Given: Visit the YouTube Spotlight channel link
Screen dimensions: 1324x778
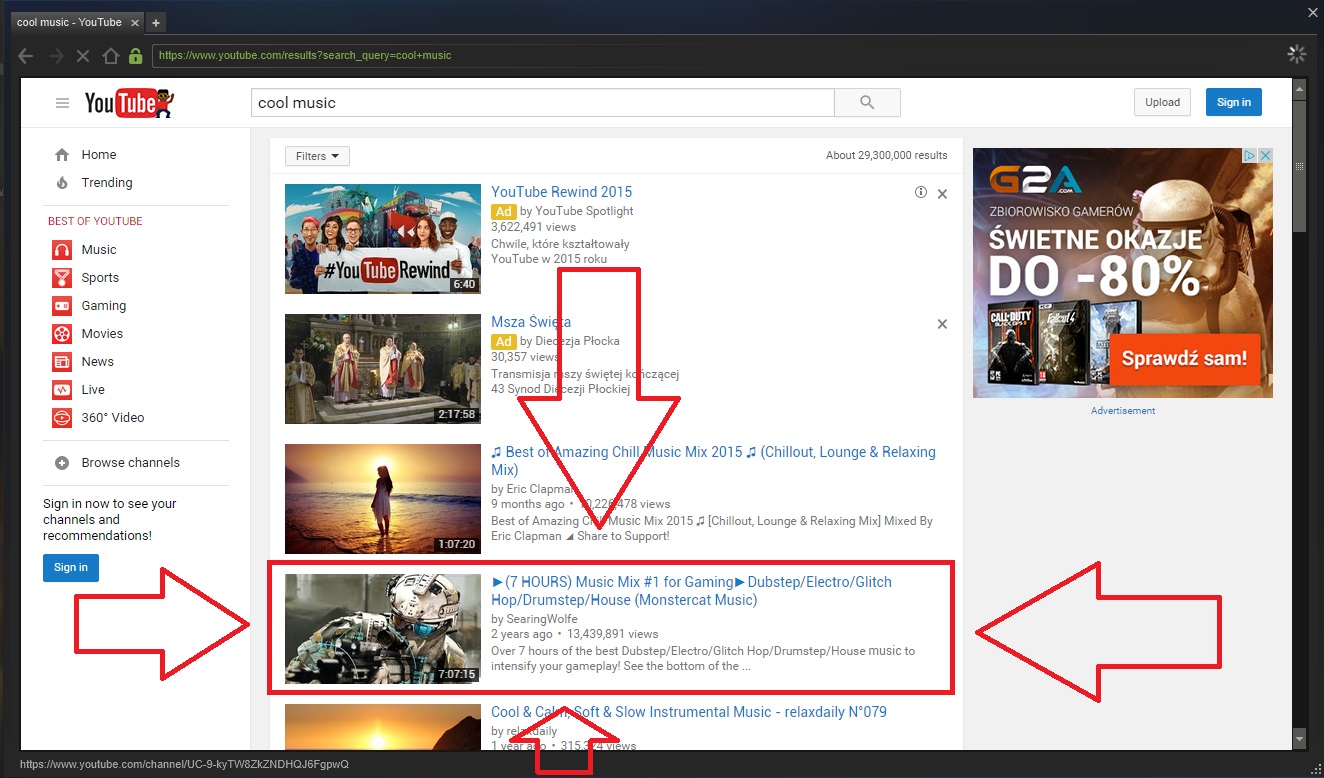Looking at the screenshot, I should 584,211.
